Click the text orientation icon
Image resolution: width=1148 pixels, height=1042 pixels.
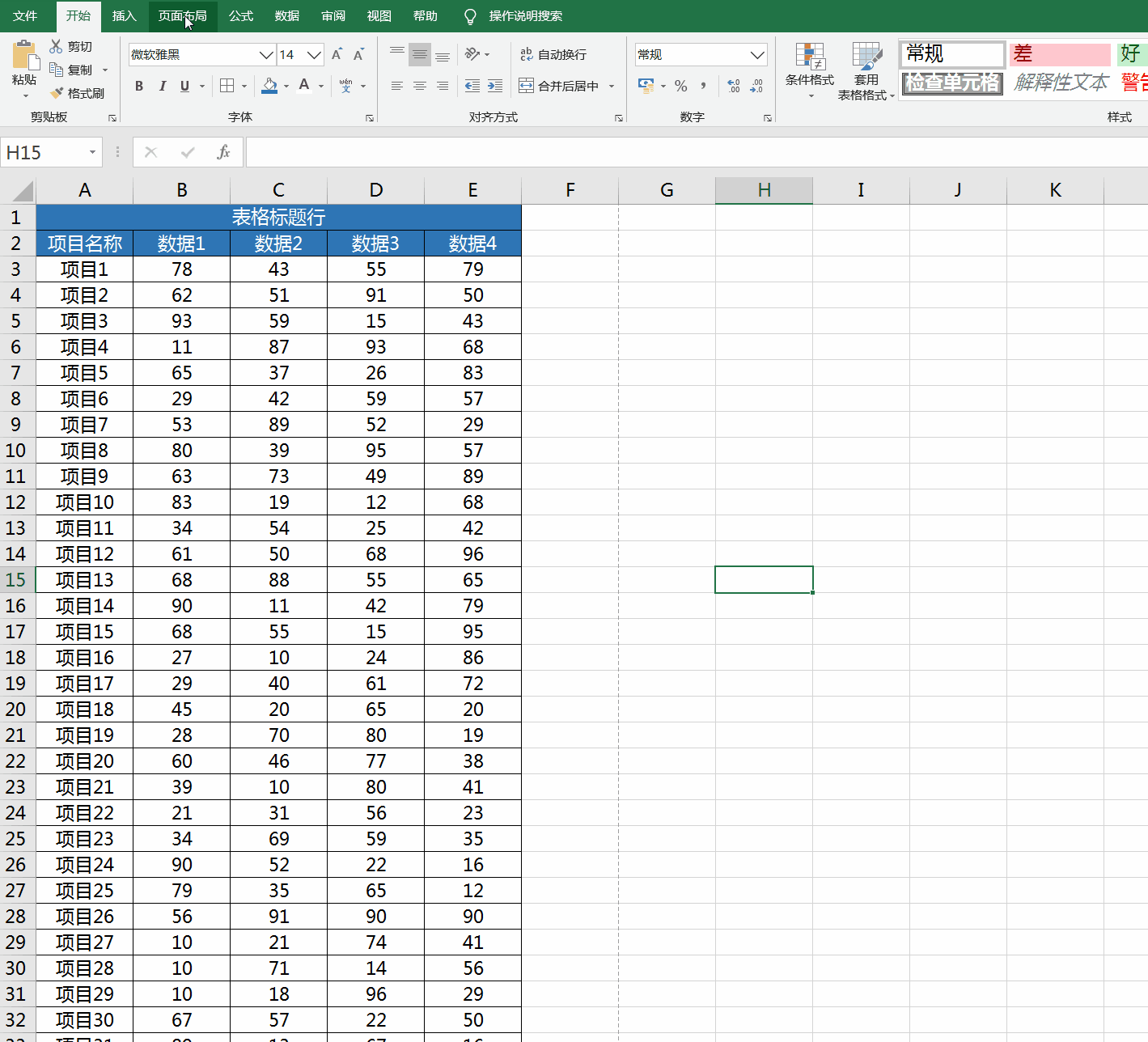[x=472, y=54]
